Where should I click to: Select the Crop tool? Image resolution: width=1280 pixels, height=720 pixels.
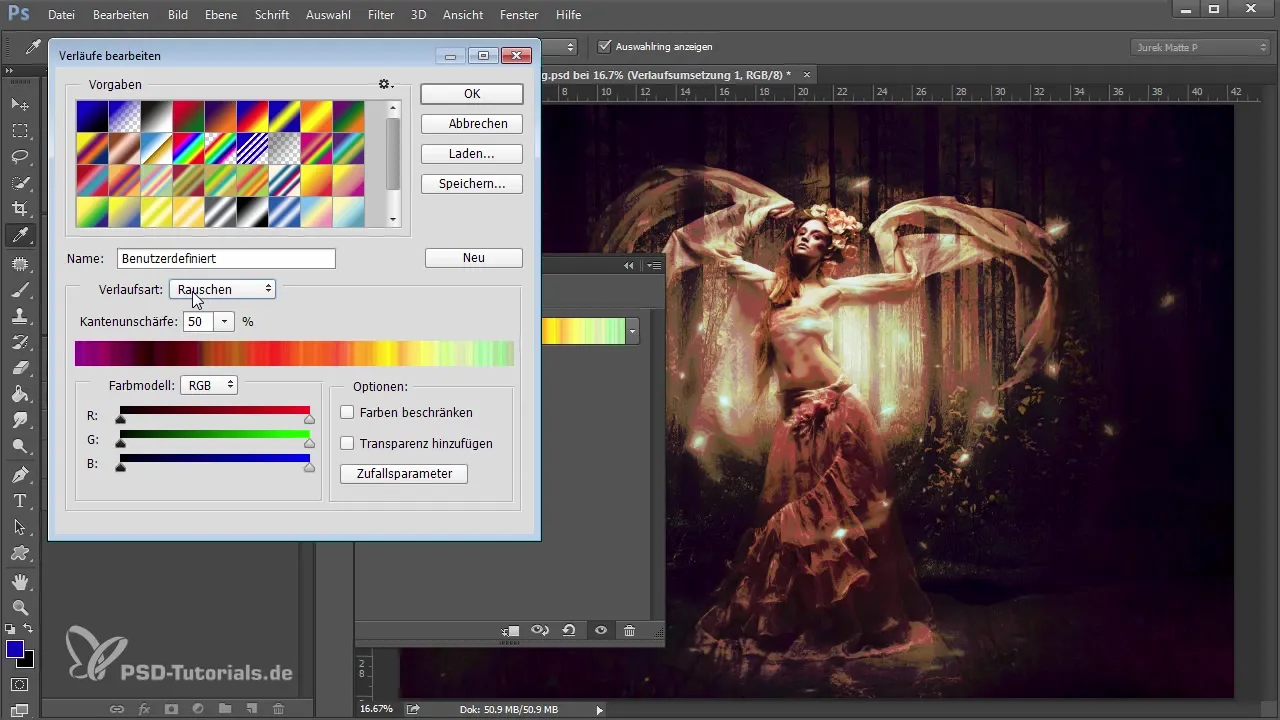(x=20, y=209)
